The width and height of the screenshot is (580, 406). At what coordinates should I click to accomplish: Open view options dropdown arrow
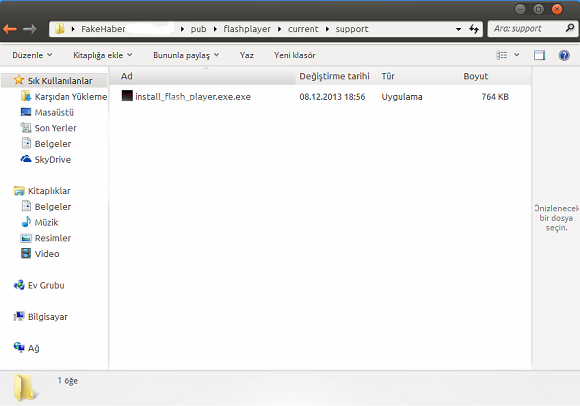tap(517, 55)
